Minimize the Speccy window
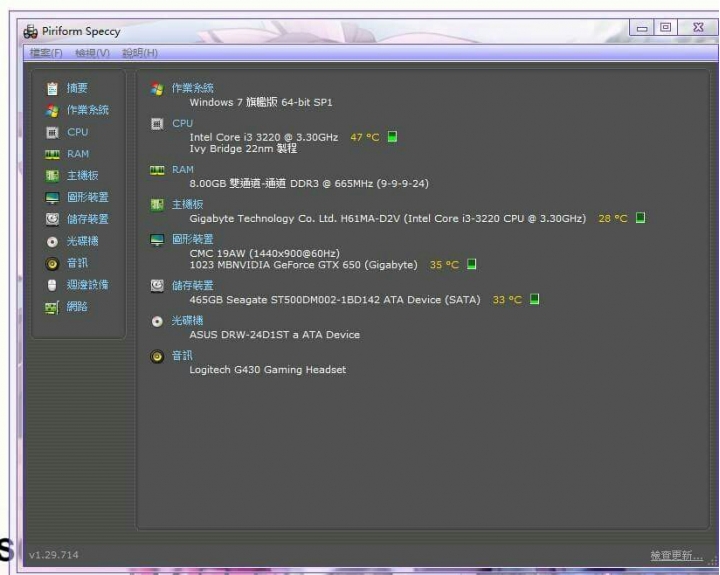 point(642,28)
